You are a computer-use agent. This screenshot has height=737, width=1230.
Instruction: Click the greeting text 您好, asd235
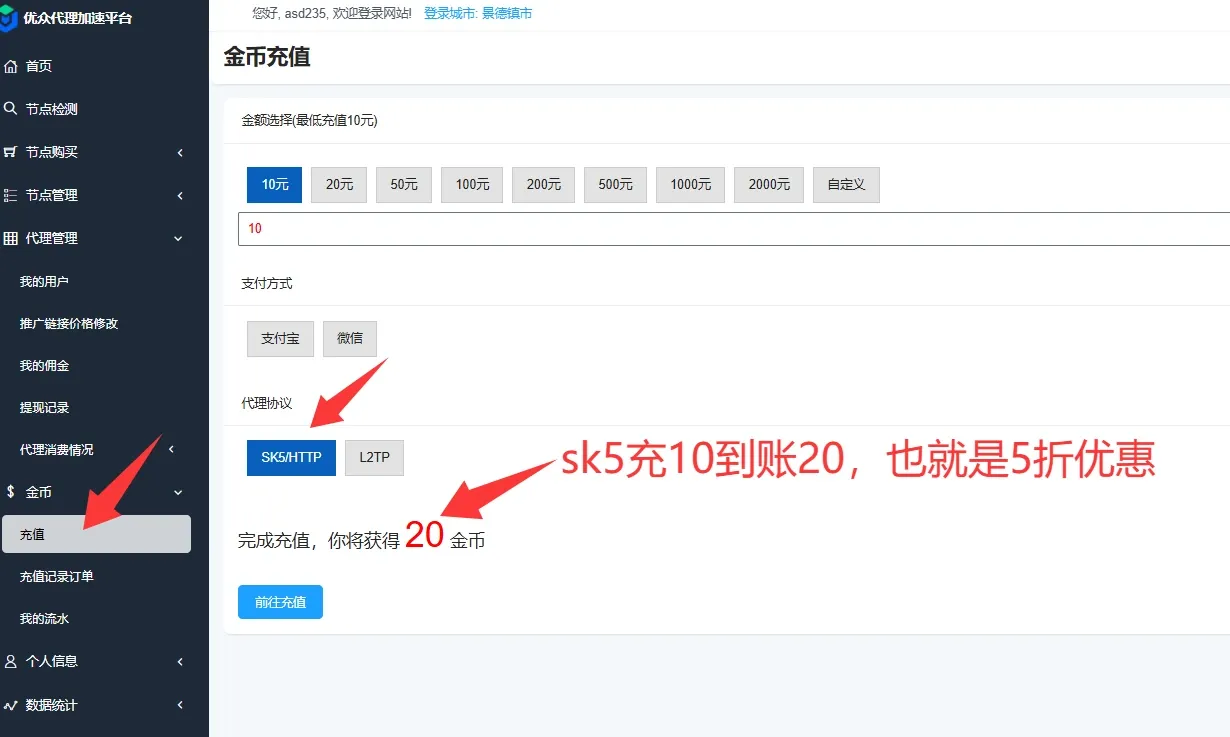[x=291, y=14]
